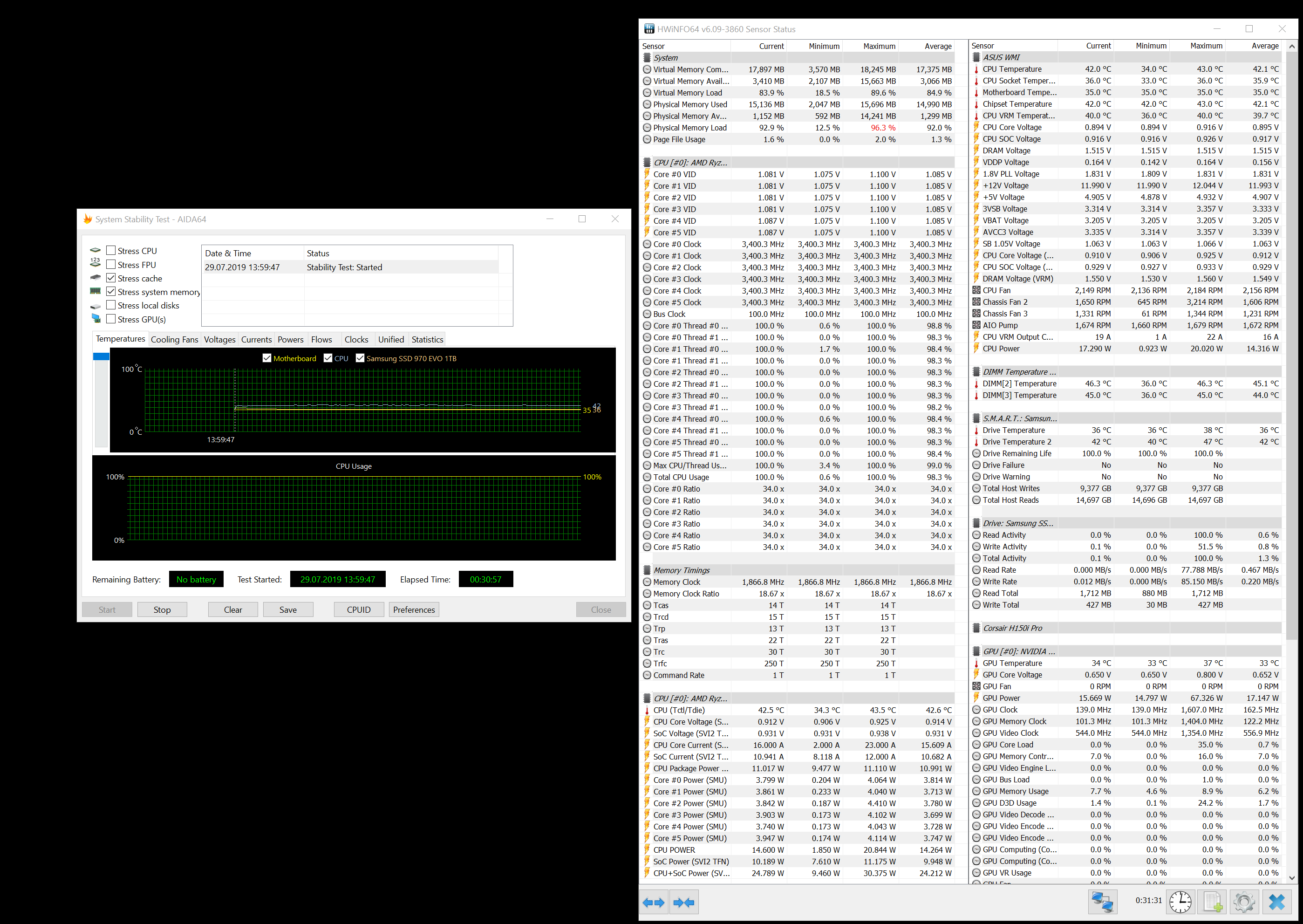Enable the Stress CPU checkbox

[x=111, y=250]
